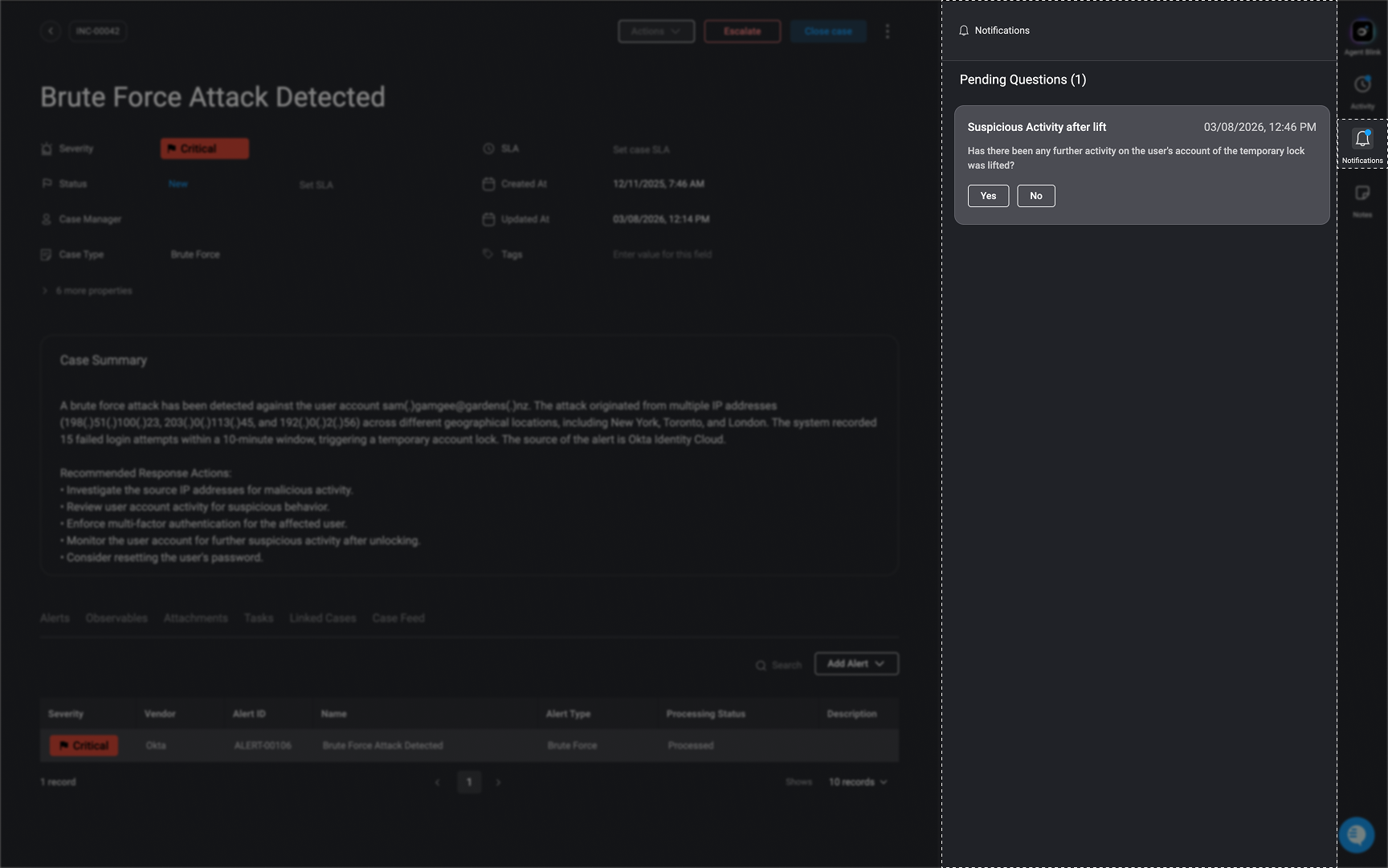Go to the previous page arrow

click(438, 782)
